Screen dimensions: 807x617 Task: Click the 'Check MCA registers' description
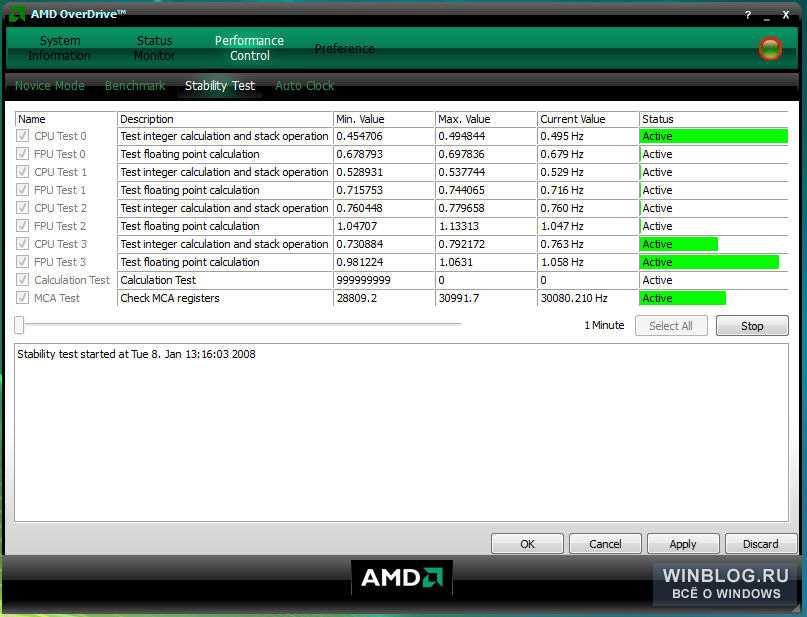pos(225,298)
